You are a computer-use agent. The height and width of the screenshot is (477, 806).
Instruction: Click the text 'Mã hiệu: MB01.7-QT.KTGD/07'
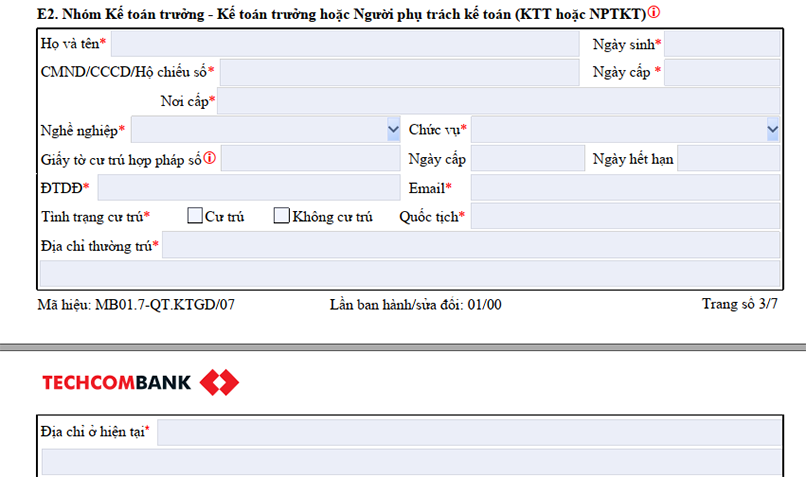(136, 305)
